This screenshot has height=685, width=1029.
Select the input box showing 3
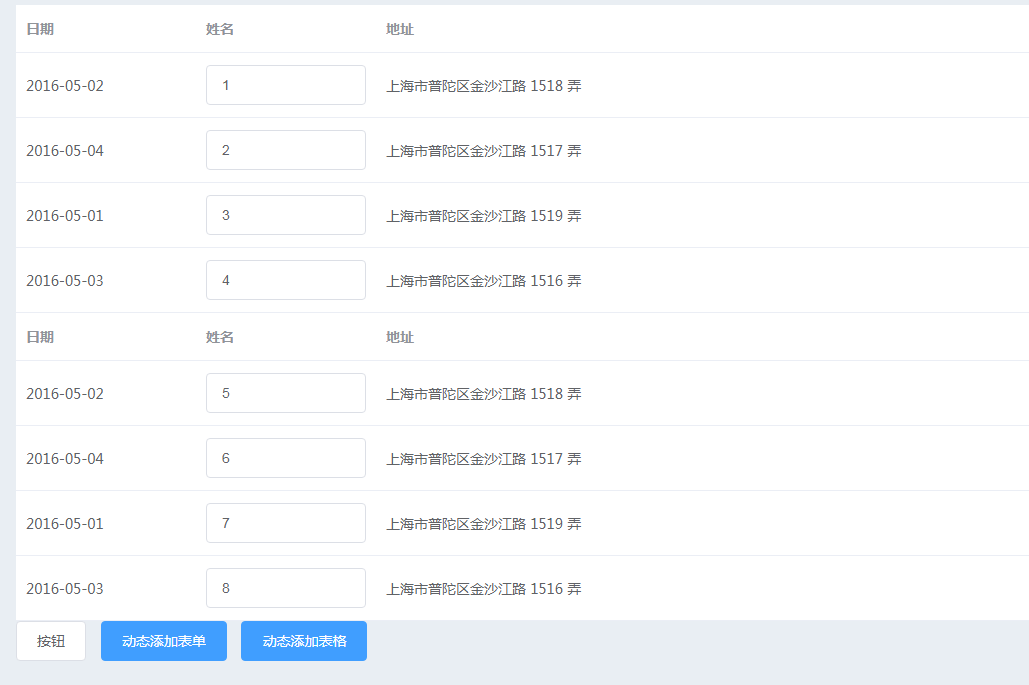[285, 214]
